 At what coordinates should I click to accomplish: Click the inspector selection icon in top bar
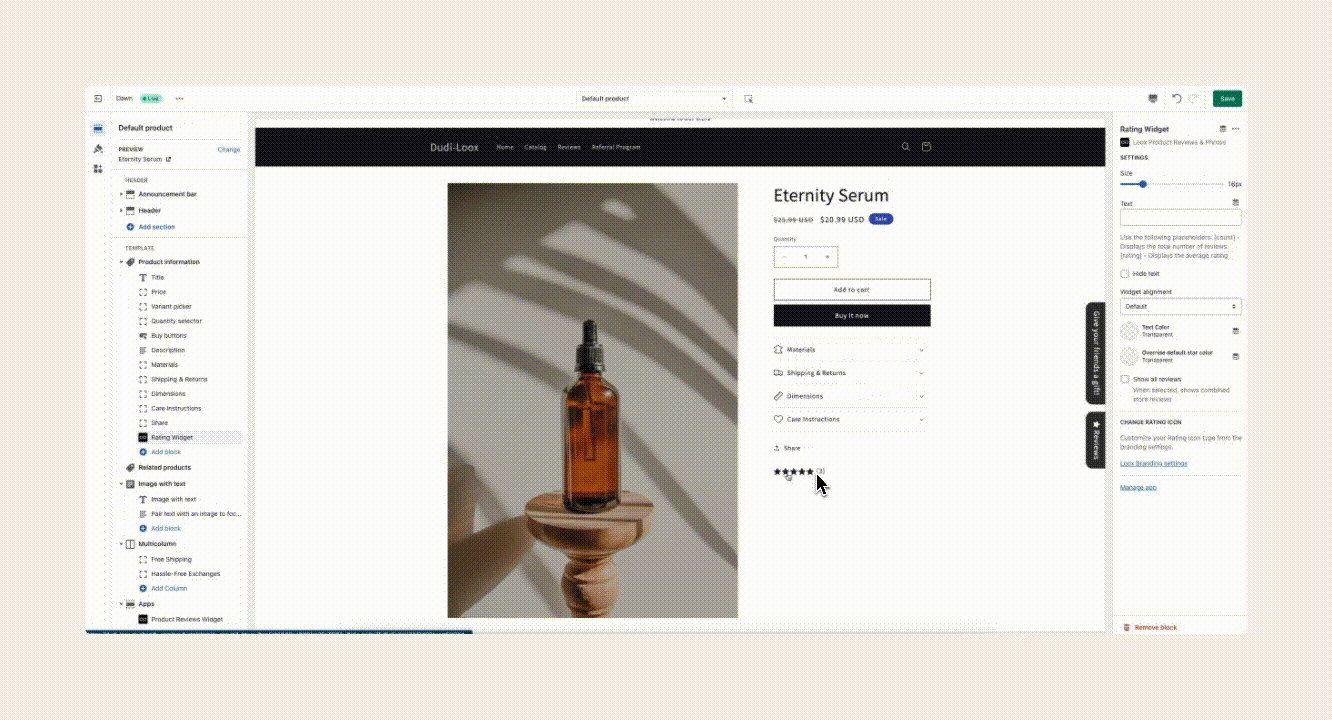click(x=748, y=99)
